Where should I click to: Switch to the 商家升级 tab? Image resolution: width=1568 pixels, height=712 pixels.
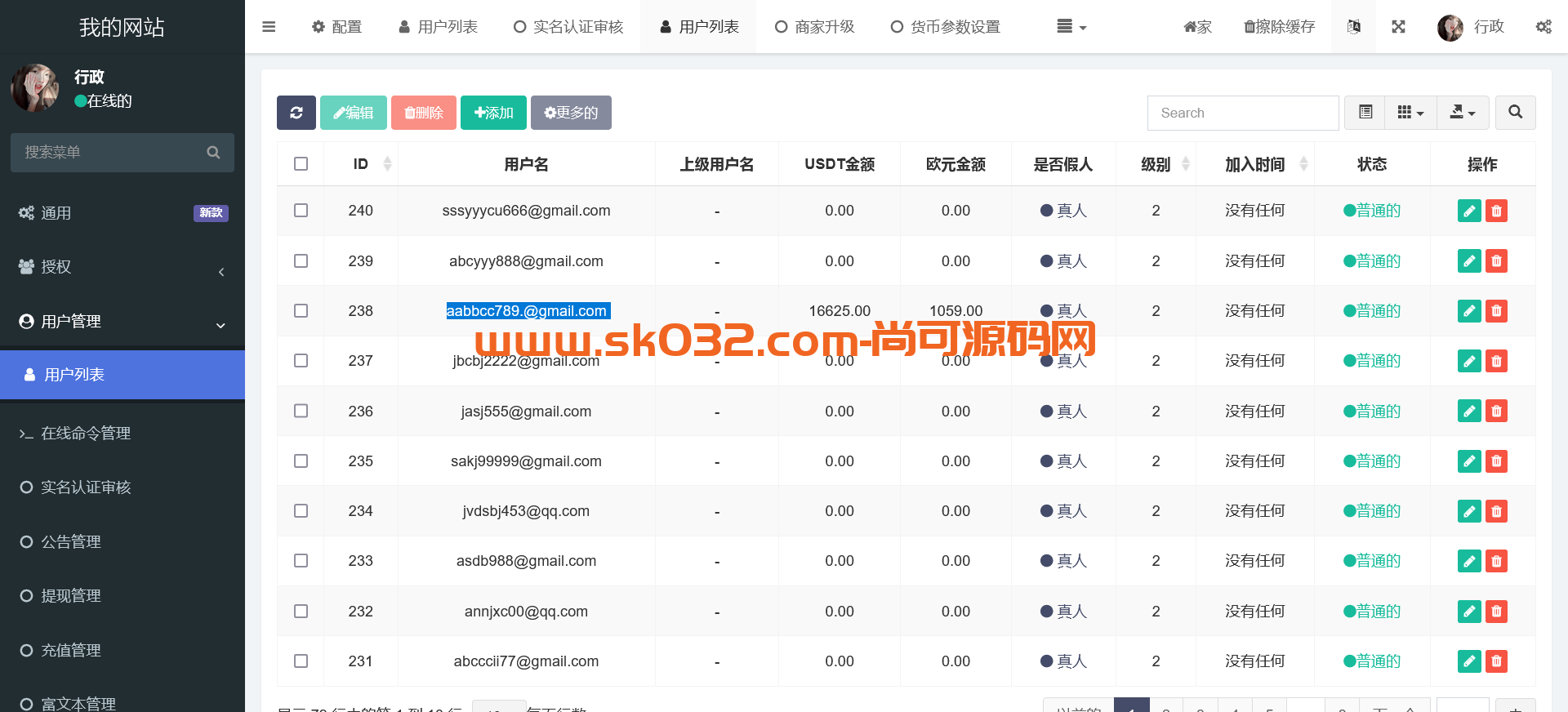tap(814, 27)
